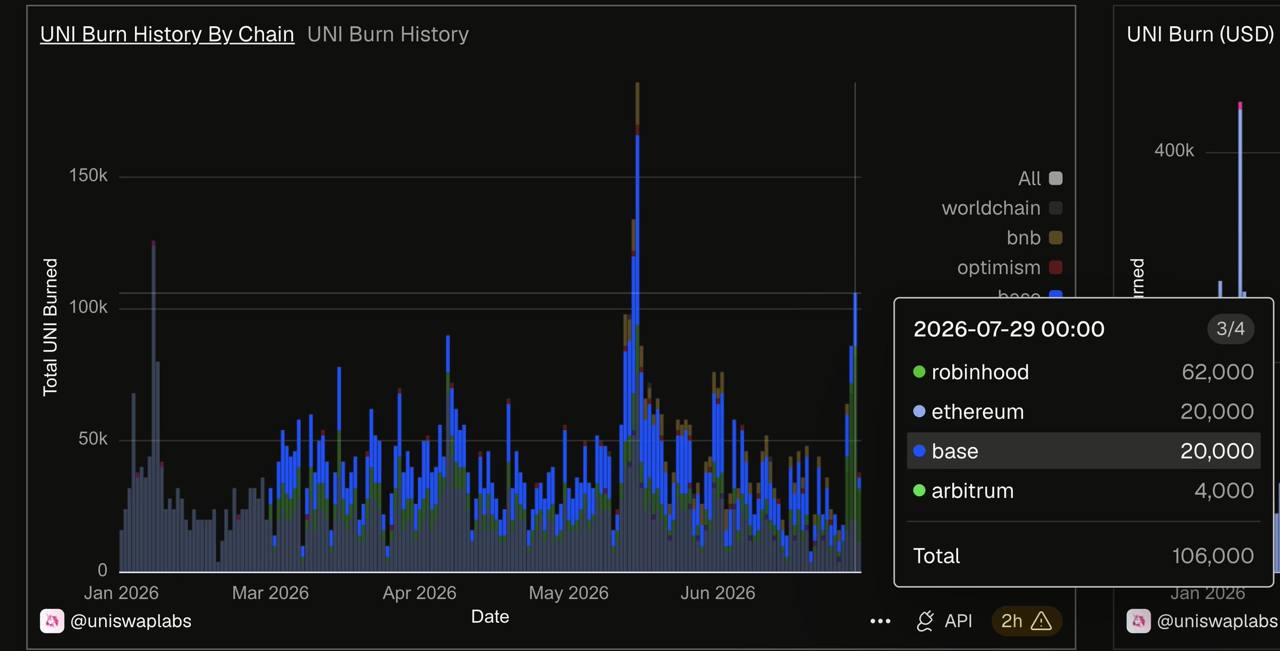The image size is (1280, 651).
Task: Click the Apr 2026 x-axis label
Action: coord(419,593)
